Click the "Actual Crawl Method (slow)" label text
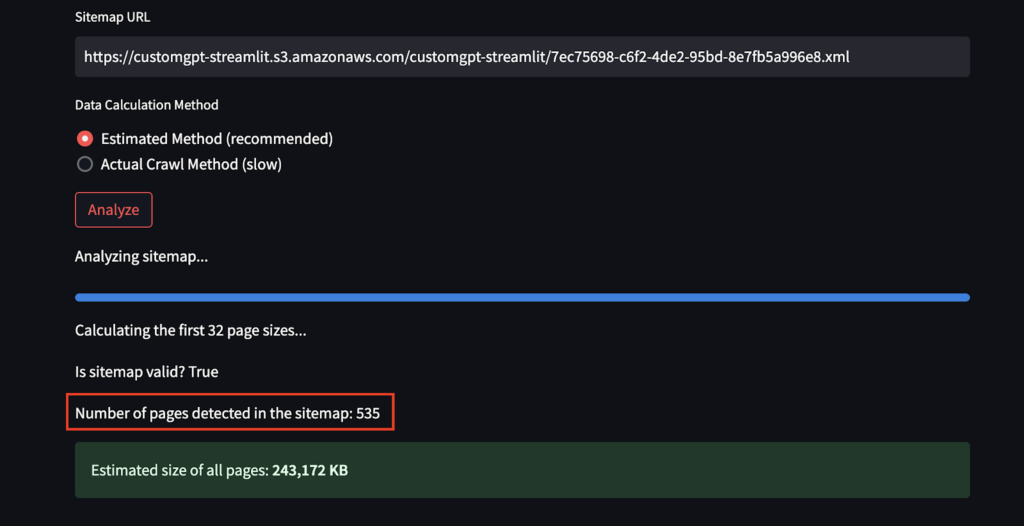1024x526 pixels. pos(191,164)
